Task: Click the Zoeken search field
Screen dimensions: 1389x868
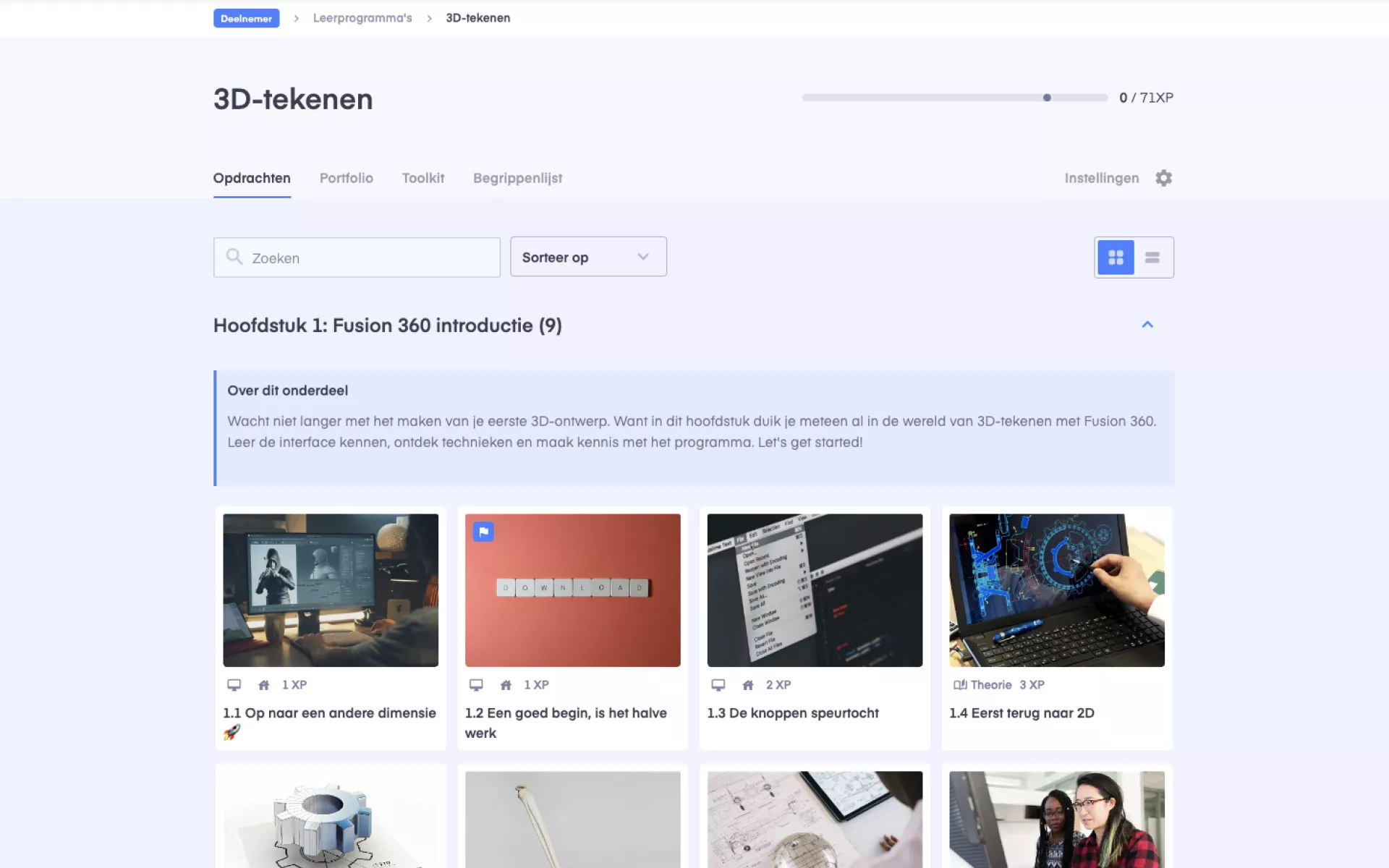Action: pos(369,258)
